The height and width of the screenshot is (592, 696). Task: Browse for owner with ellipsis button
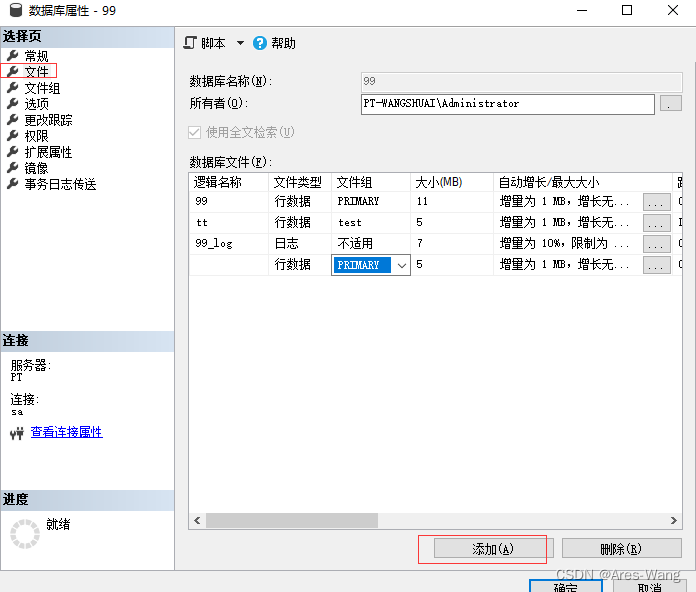[x=671, y=104]
